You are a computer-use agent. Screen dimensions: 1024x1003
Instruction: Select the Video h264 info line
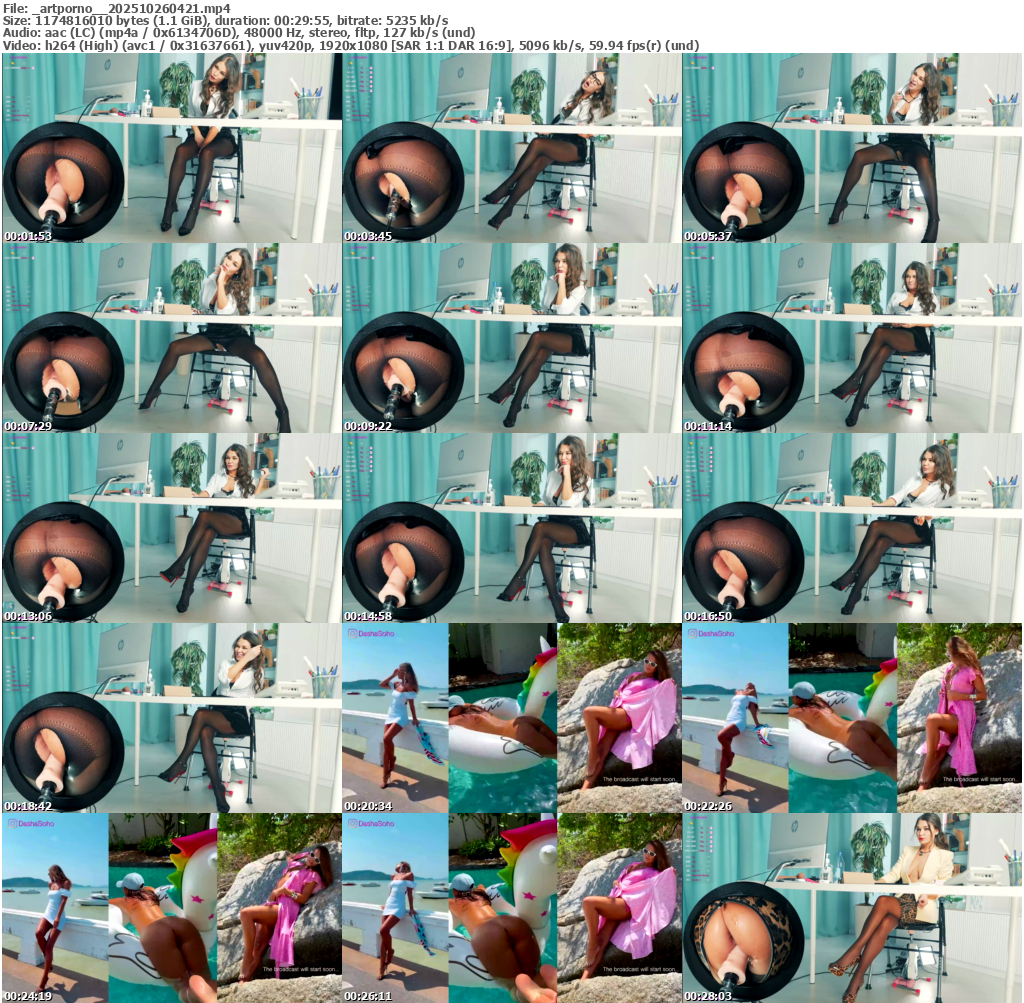tap(350, 45)
